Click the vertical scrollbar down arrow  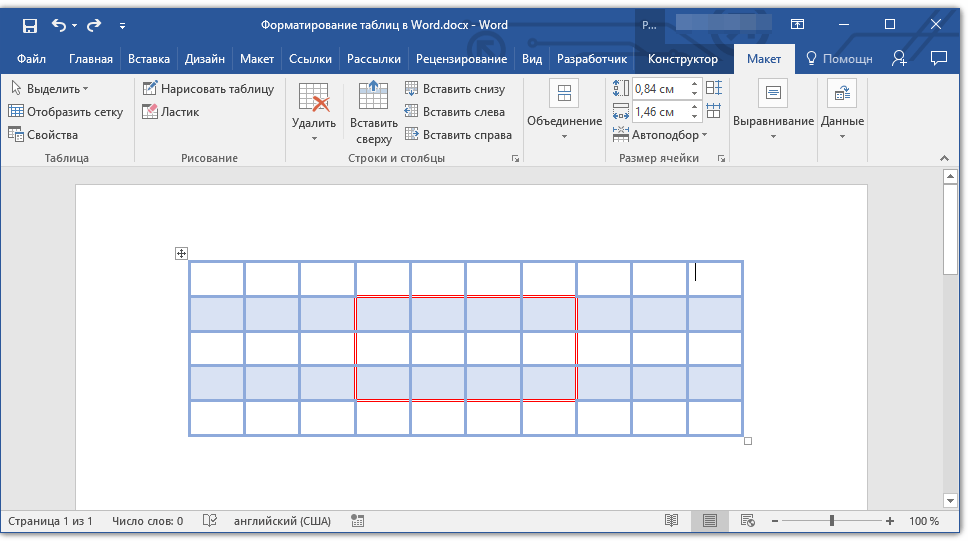(x=950, y=500)
